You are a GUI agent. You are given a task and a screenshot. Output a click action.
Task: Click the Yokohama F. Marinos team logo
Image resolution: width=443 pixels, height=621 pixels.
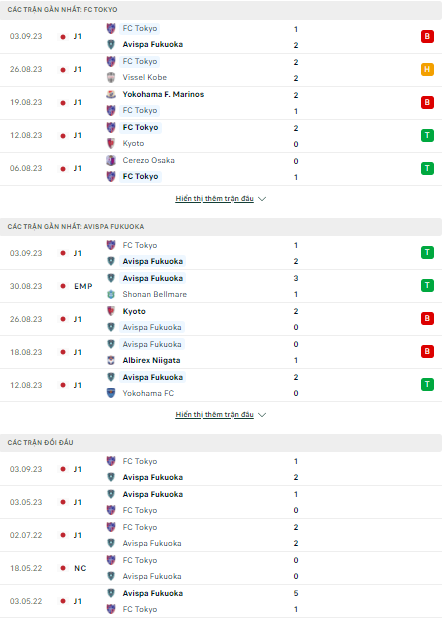coord(111,94)
